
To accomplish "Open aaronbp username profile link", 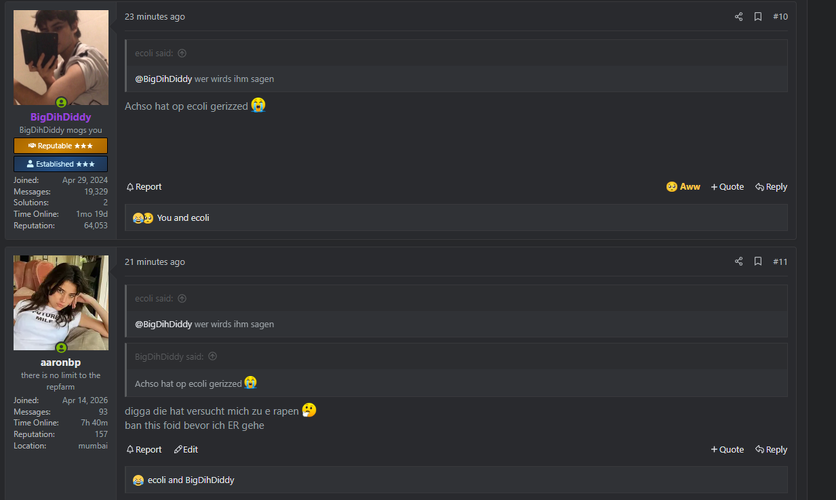I will click(61, 362).
